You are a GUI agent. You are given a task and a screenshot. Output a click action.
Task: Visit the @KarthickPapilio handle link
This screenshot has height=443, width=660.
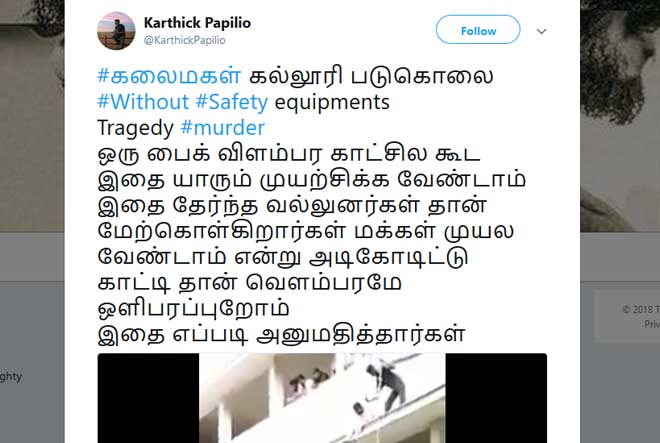tap(184, 40)
